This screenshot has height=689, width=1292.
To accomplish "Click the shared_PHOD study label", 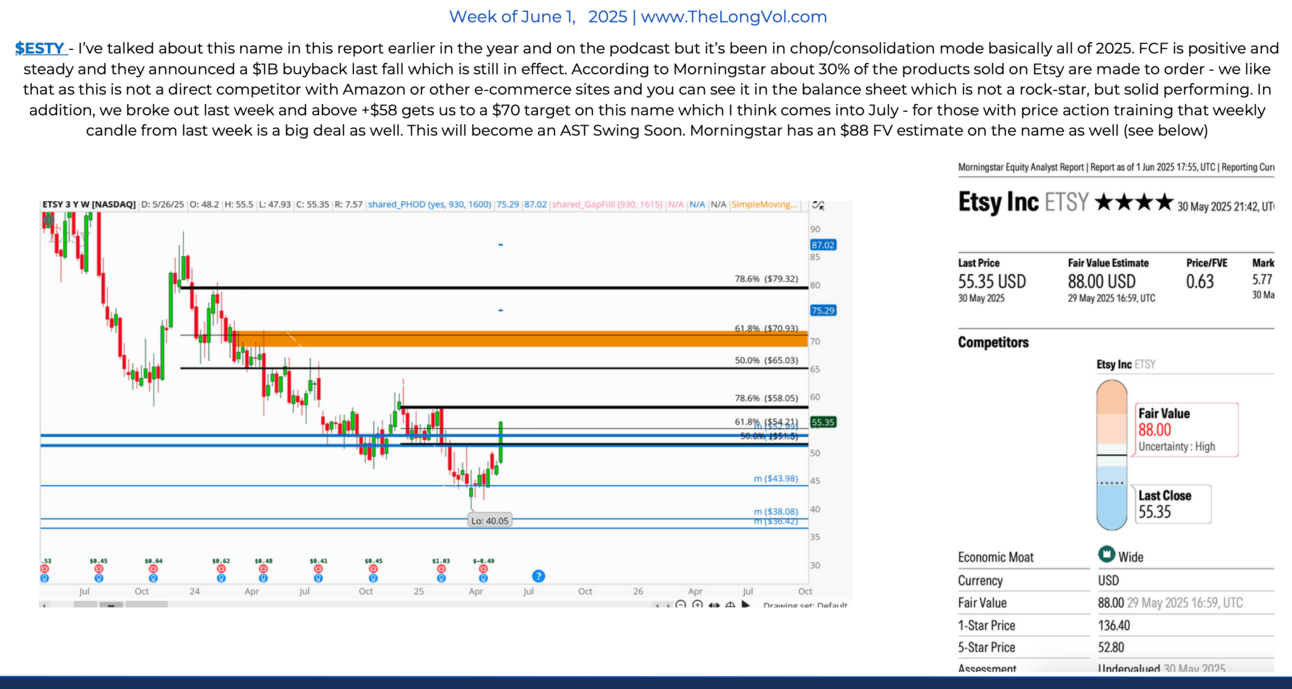I will point(429,204).
